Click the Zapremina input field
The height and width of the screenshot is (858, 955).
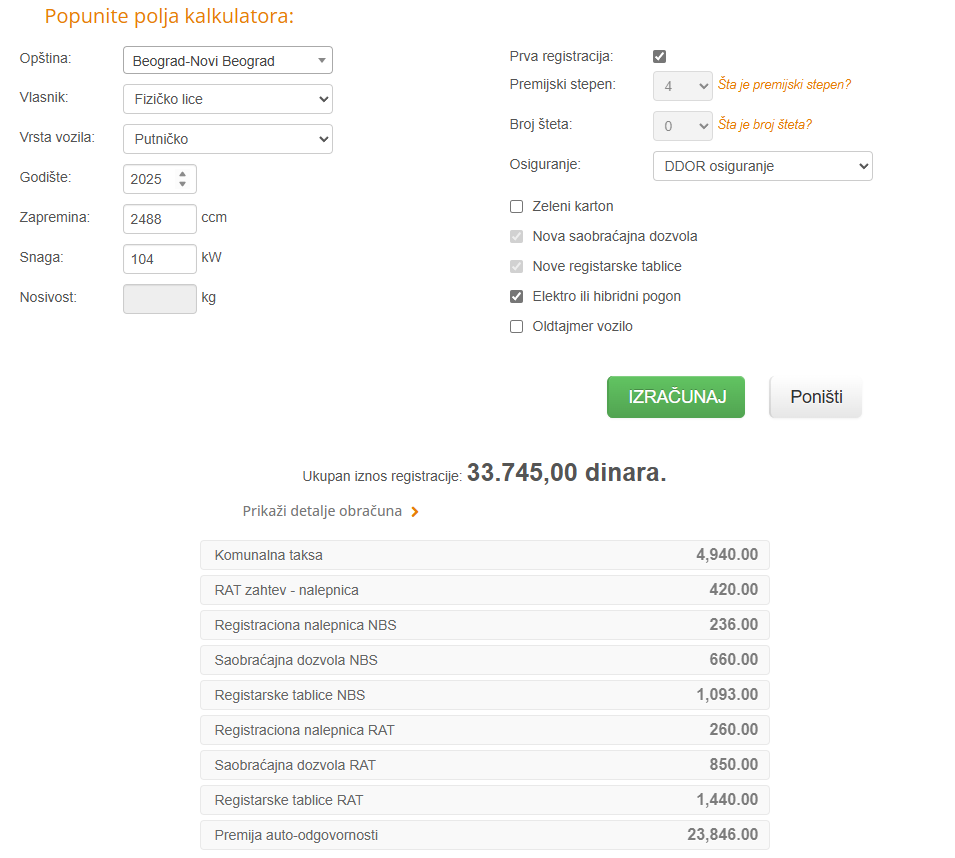160,219
